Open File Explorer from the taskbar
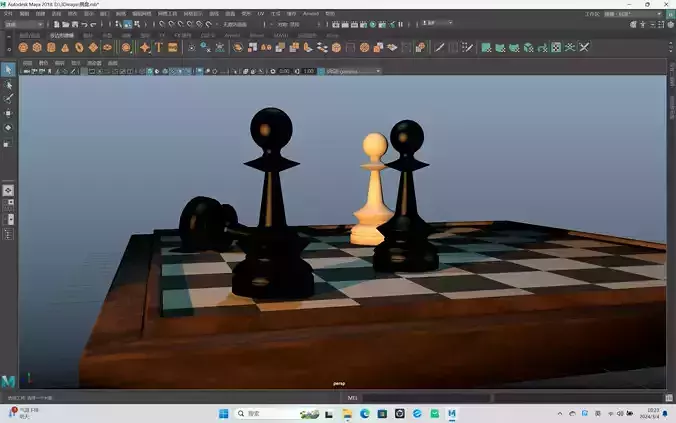Screen dimensions: 676x423 (347, 414)
